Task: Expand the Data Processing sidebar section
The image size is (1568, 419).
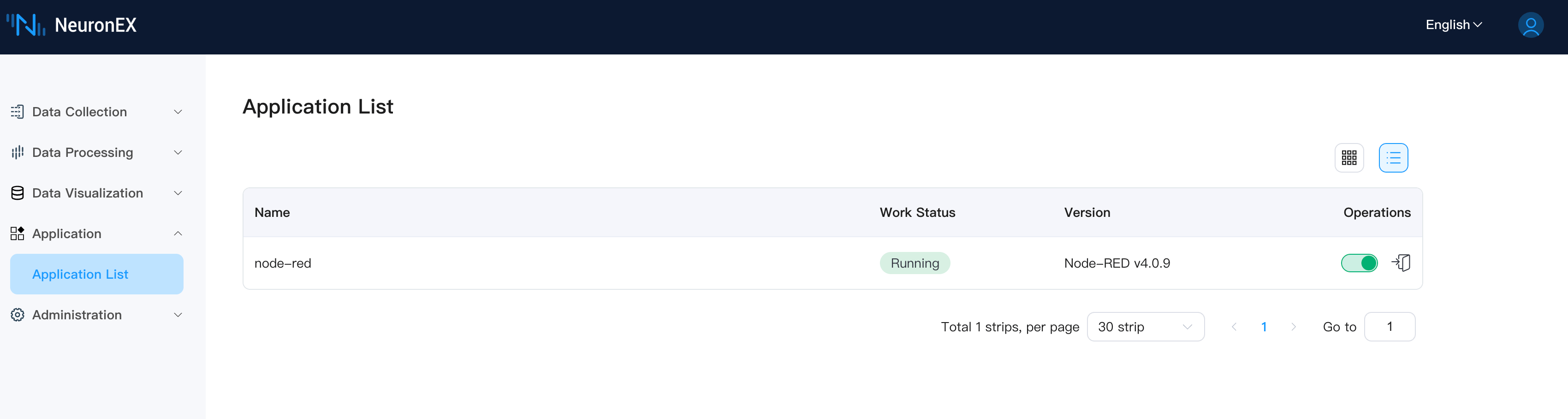Action: 177,152
